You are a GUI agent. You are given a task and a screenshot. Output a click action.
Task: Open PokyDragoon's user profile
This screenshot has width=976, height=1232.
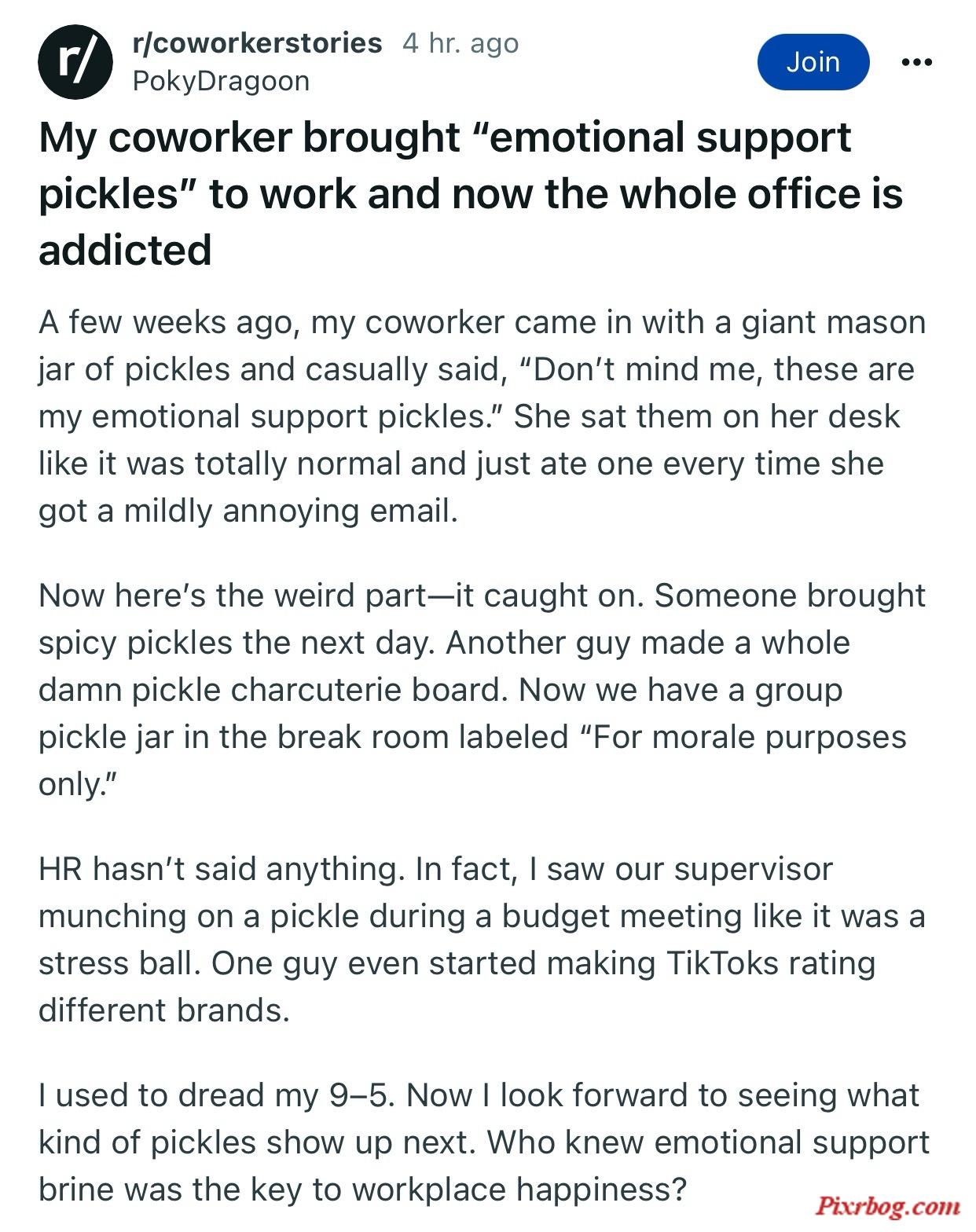tap(221, 81)
